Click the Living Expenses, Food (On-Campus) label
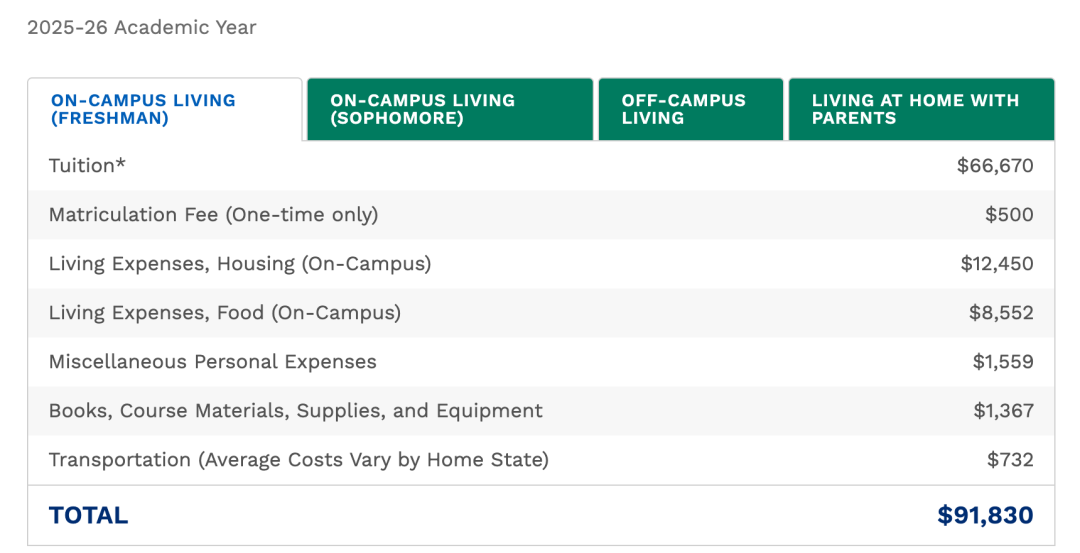 coord(225,313)
